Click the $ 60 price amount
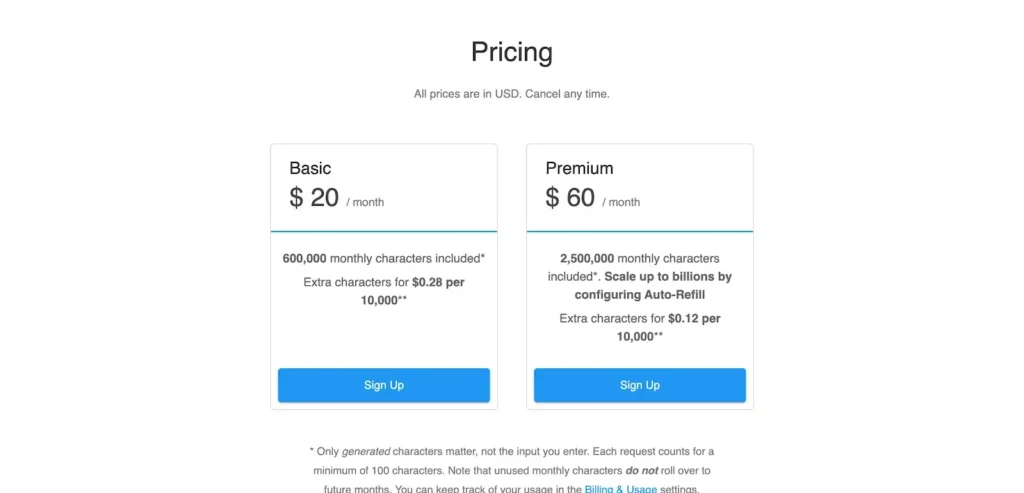 pos(570,198)
